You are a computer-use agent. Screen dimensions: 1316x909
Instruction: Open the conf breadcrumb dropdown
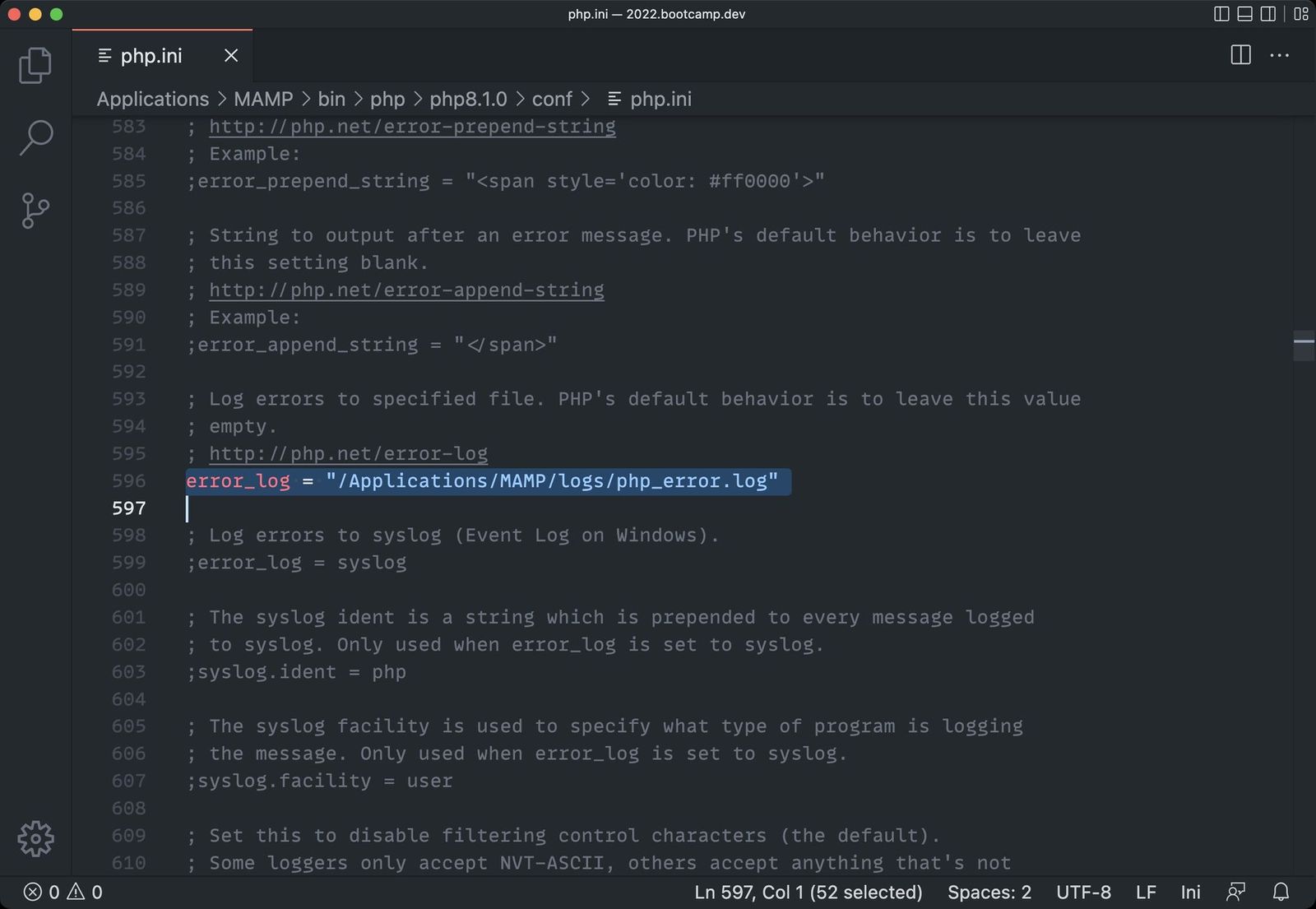coord(552,99)
